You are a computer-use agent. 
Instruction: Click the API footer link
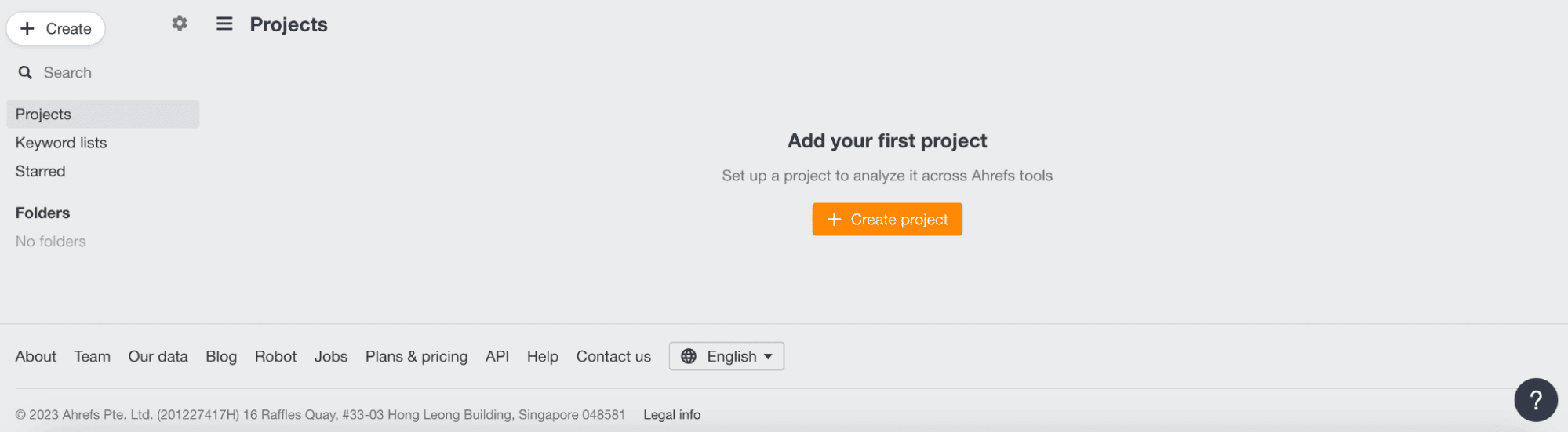497,357
